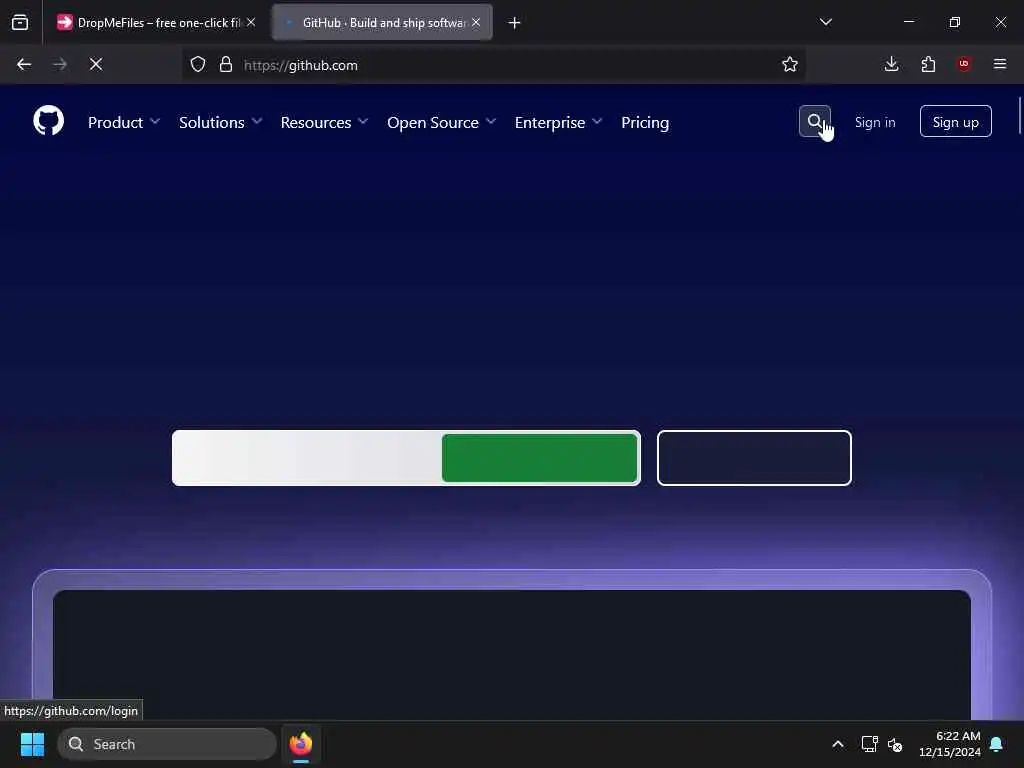Expand the Enterprise menu
The height and width of the screenshot is (768, 1024).
[x=558, y=122]
